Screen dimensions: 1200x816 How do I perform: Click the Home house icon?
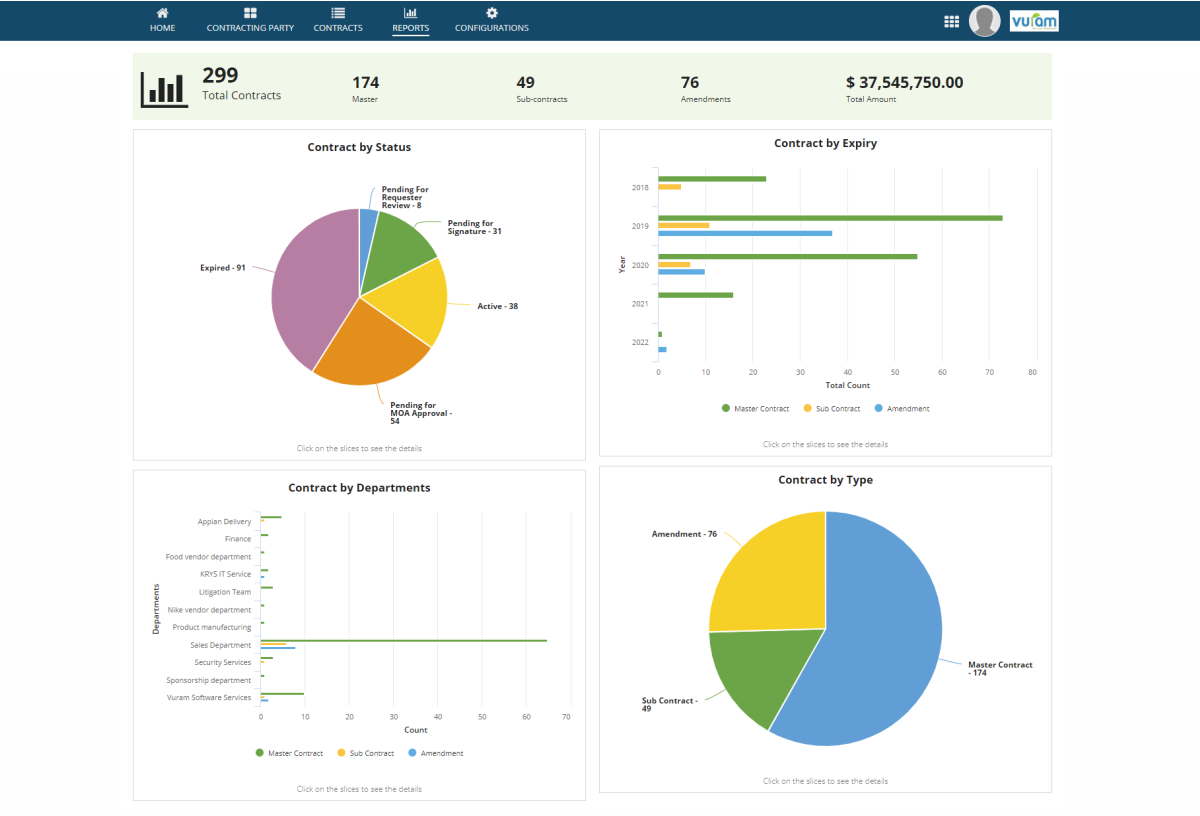(x=162, y=13)
